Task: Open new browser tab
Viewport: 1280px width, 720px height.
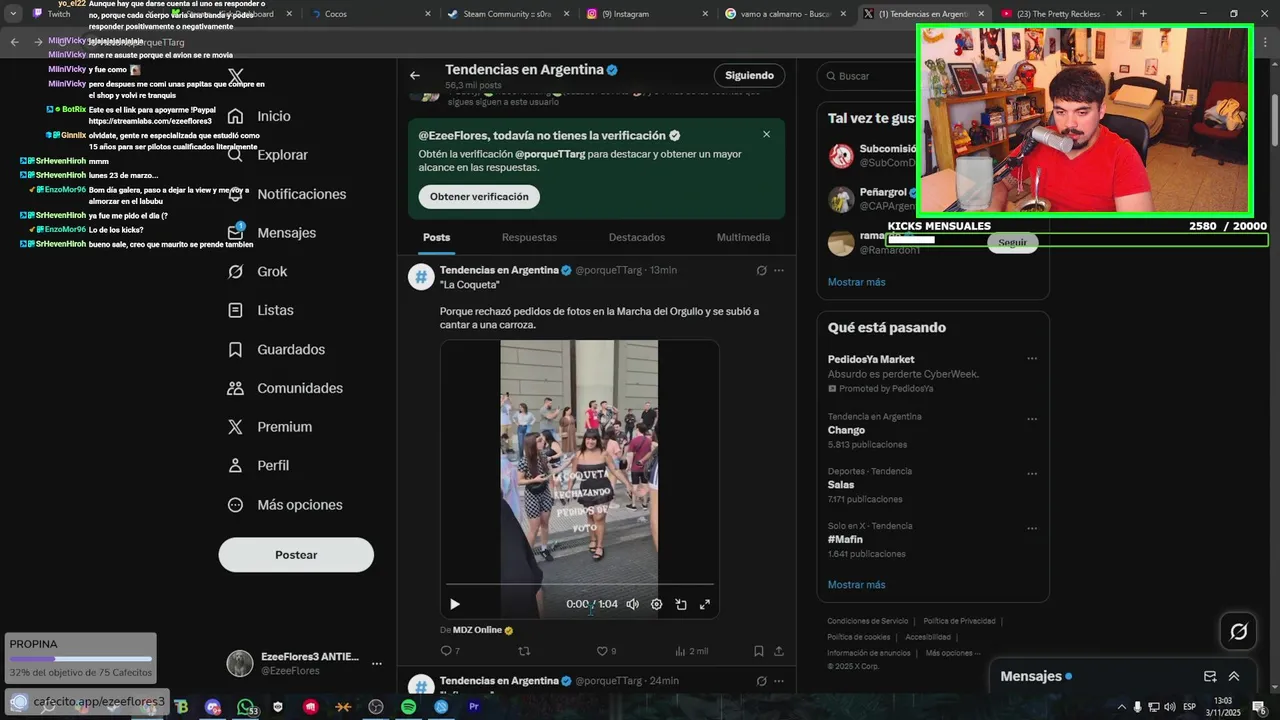Action: click(x=1142, y=14)
